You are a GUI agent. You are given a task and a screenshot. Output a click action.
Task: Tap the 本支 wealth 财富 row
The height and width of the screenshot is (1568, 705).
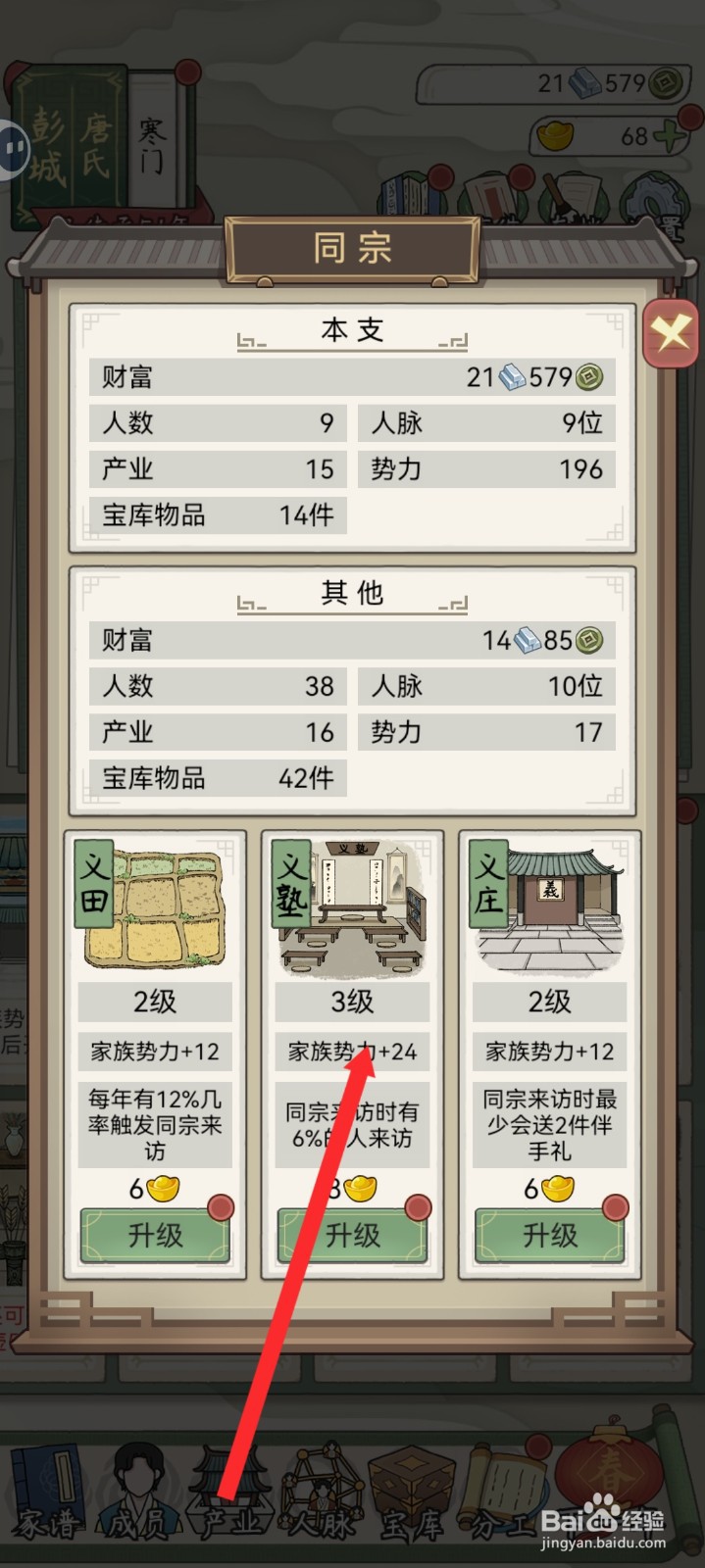352,376
